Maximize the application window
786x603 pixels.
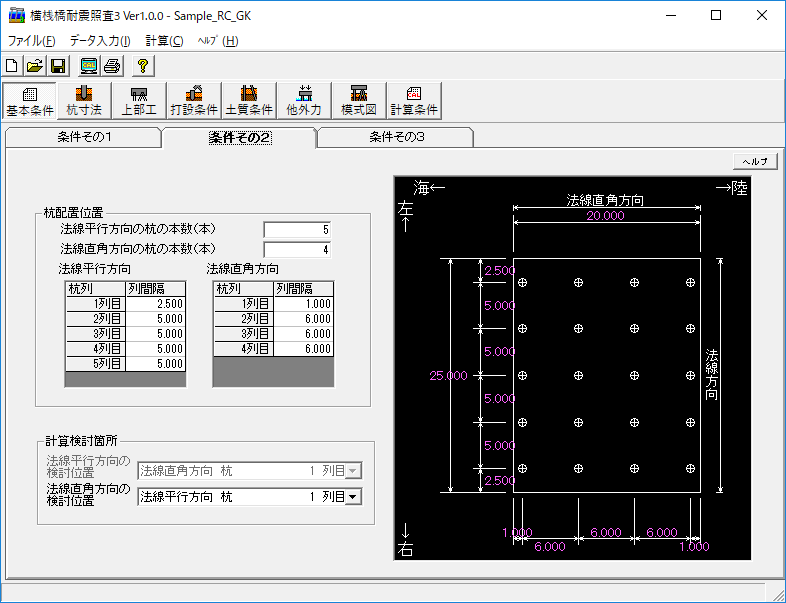click(716, 16)
